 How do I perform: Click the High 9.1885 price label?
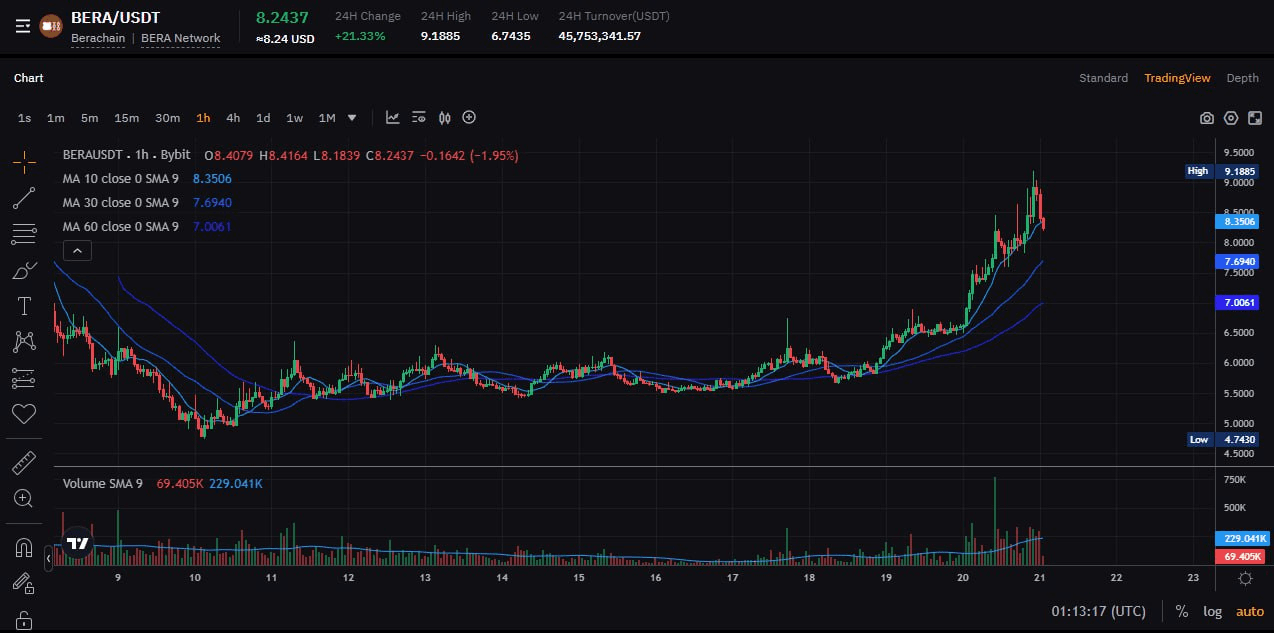(1221, 171)
